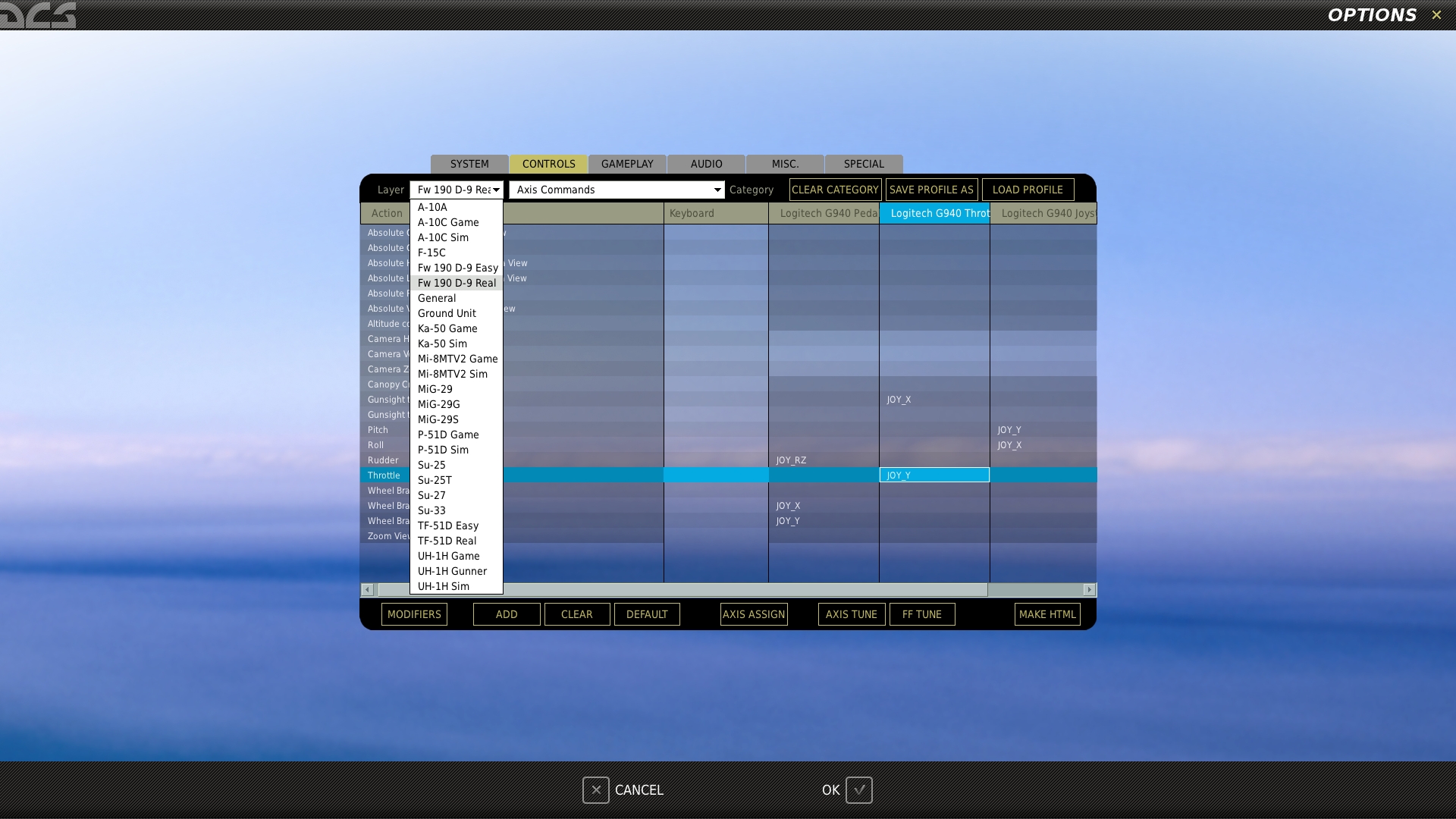Click JOY_X cell in Roll row
The image size is (1456, 819).
point(1043,445)
